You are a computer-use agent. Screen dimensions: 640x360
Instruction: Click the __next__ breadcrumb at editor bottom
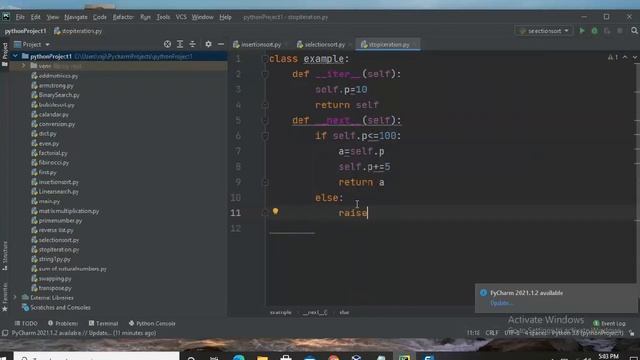[315, 312]
